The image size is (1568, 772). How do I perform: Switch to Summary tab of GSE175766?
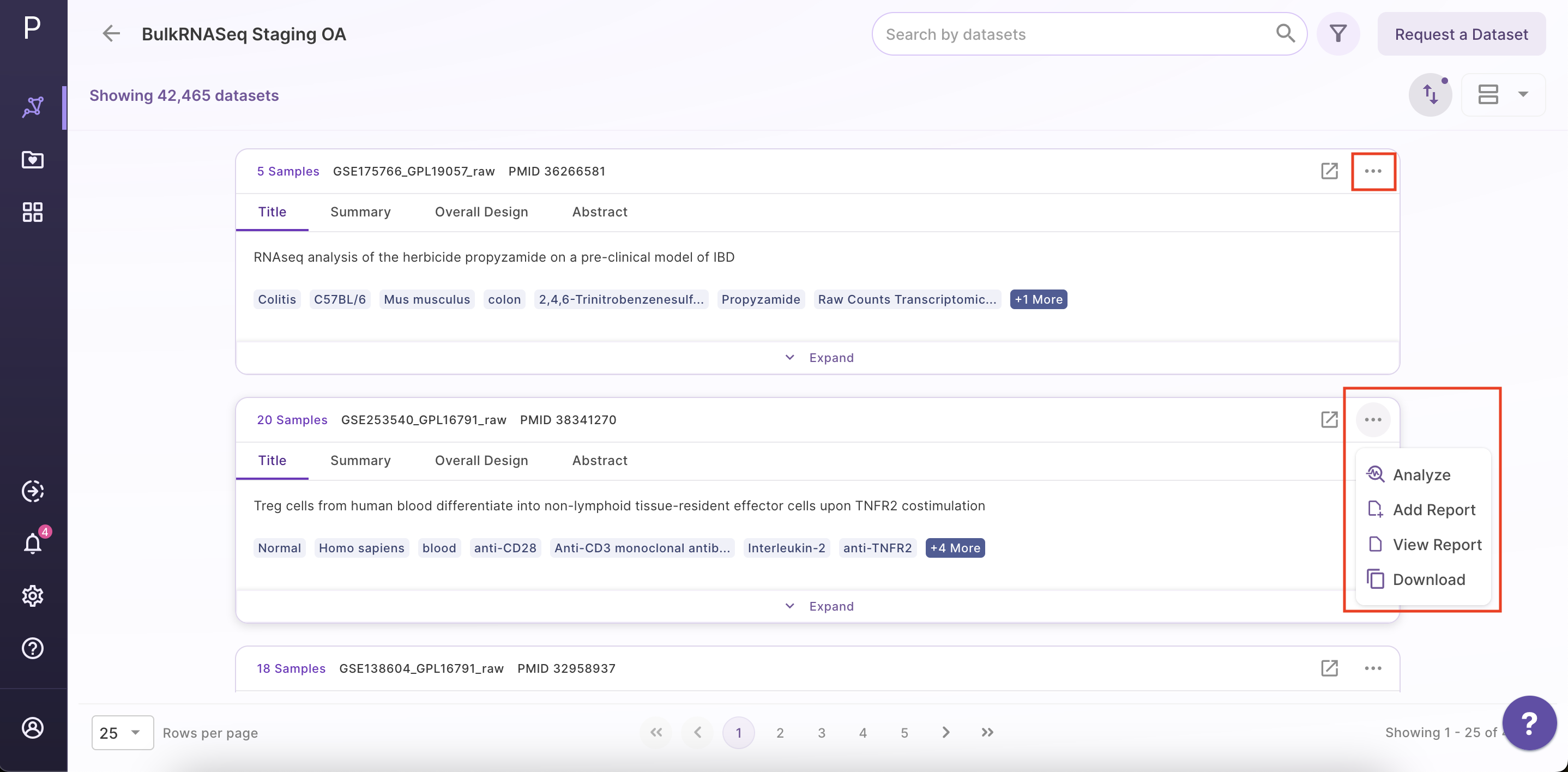click(x=360, y=212)
